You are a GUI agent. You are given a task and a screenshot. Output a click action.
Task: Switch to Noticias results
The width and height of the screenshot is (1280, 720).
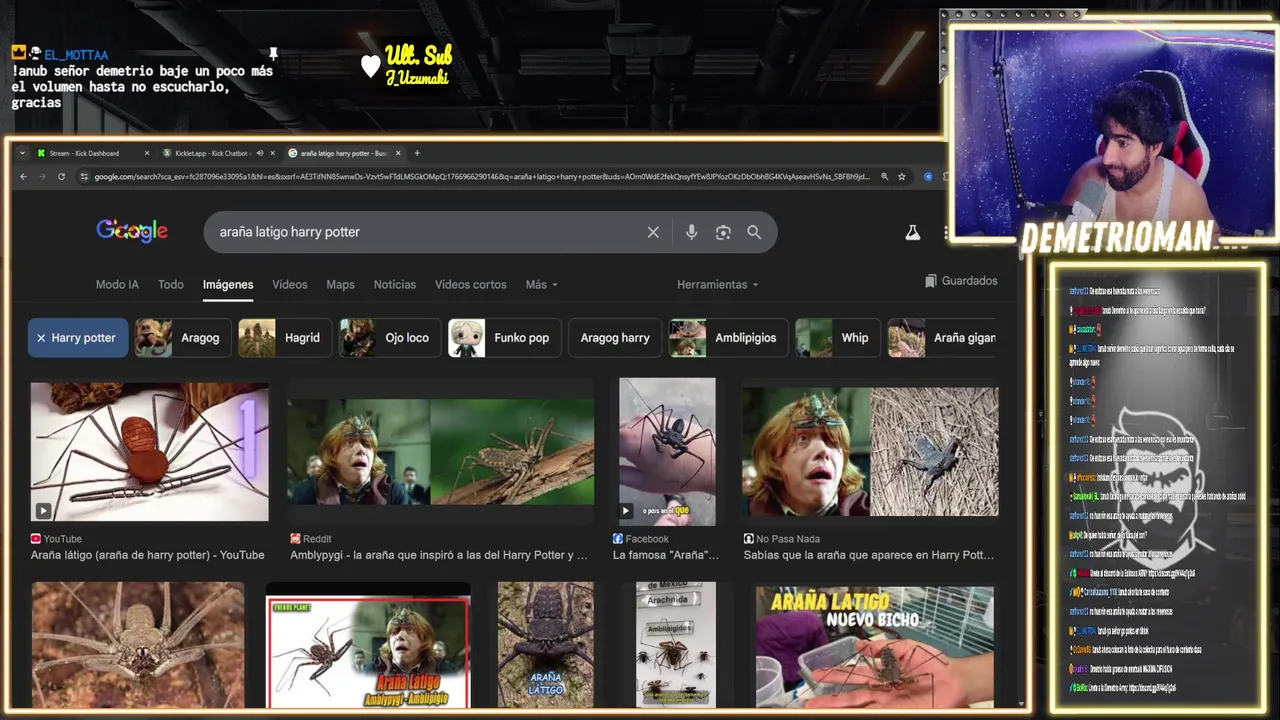[x=395, y=285]
